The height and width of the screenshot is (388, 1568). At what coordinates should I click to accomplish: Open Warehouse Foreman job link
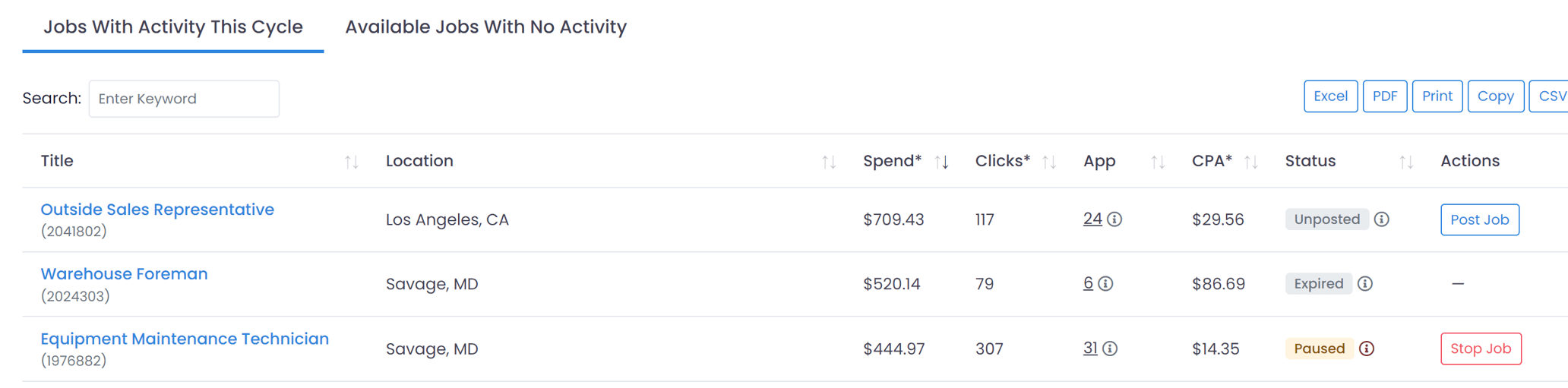pyautogui.click(x=124, y=274)
